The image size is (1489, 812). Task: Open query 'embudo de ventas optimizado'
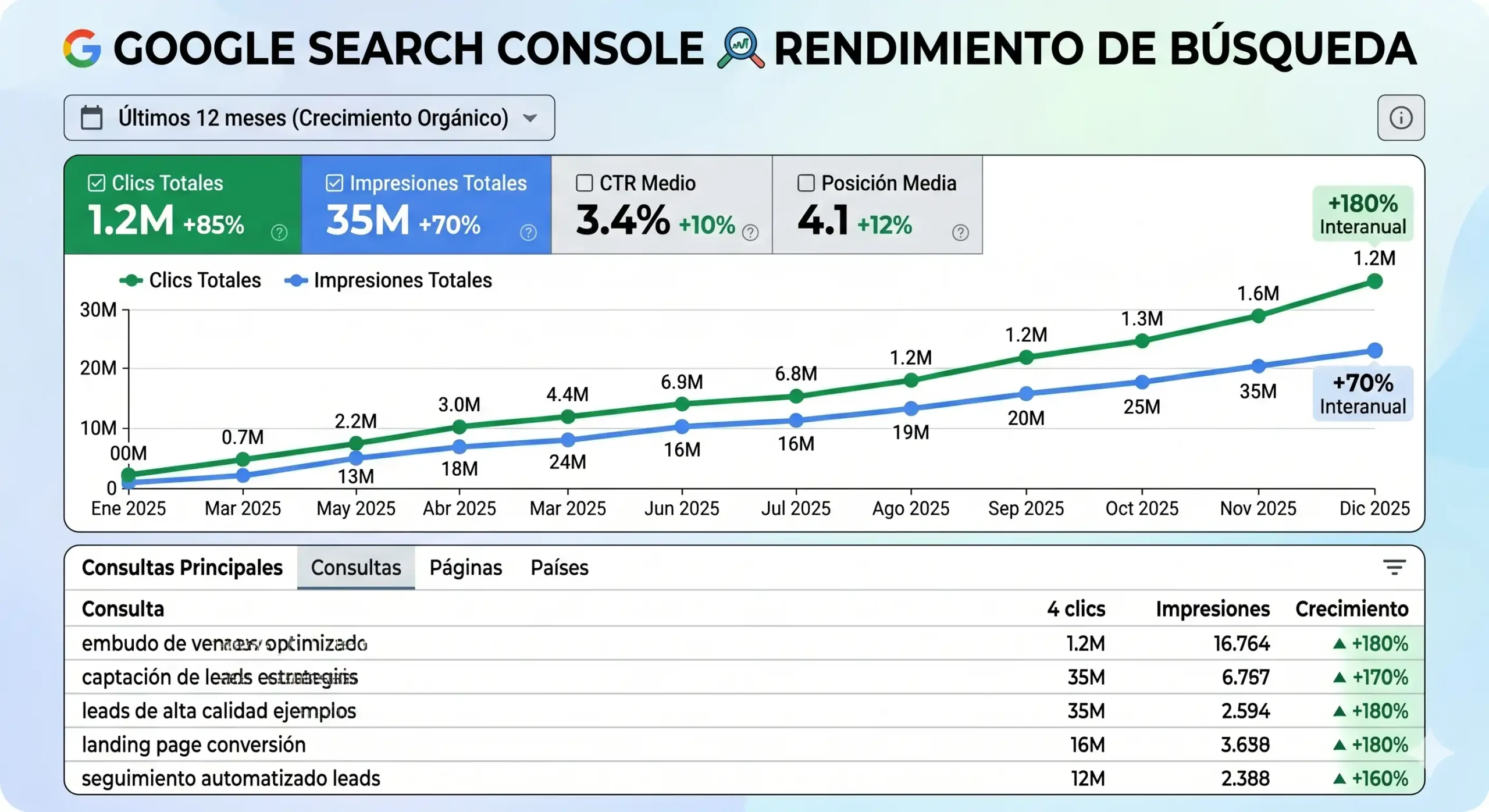(x=225, y=643)
